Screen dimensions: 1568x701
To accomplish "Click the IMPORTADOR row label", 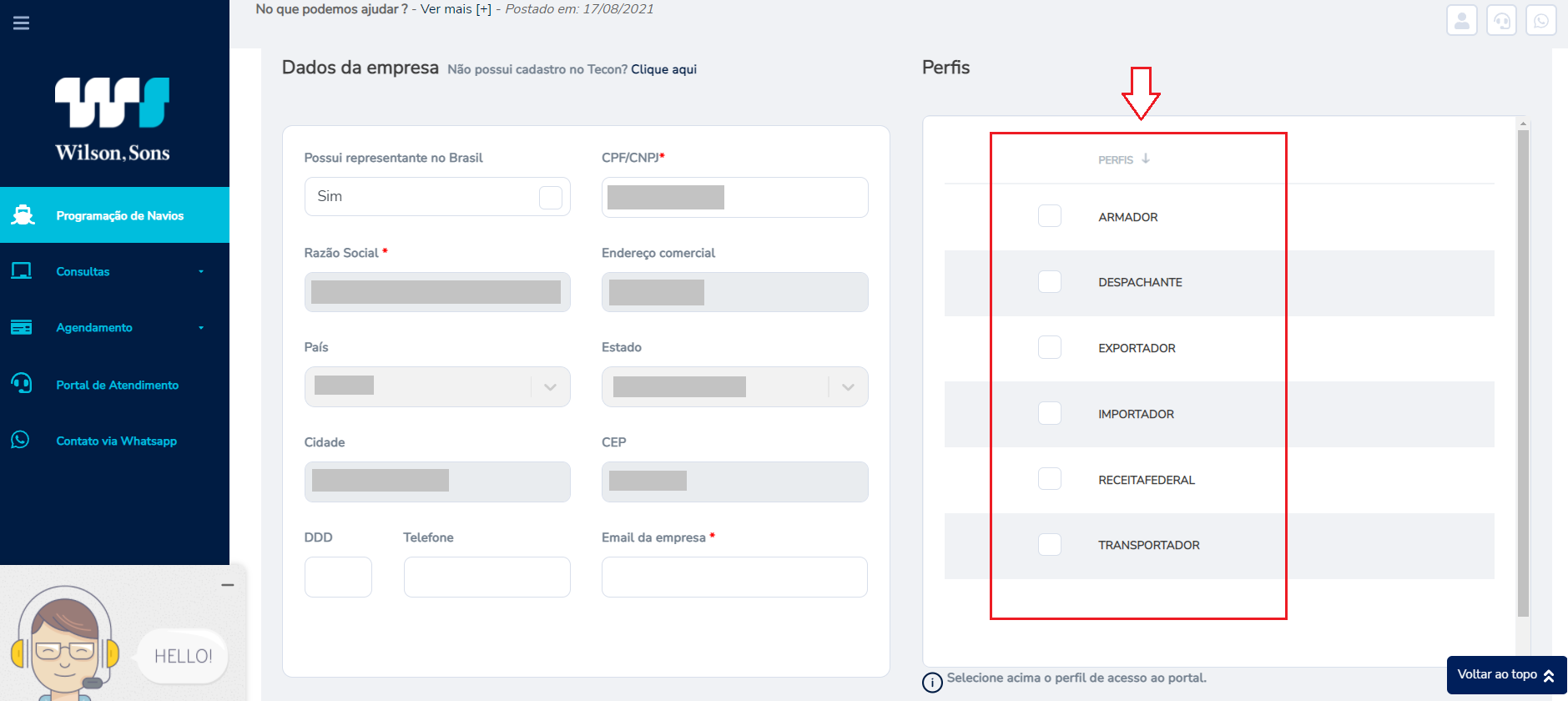I will pyautogui.click(x=1136, y=414).
